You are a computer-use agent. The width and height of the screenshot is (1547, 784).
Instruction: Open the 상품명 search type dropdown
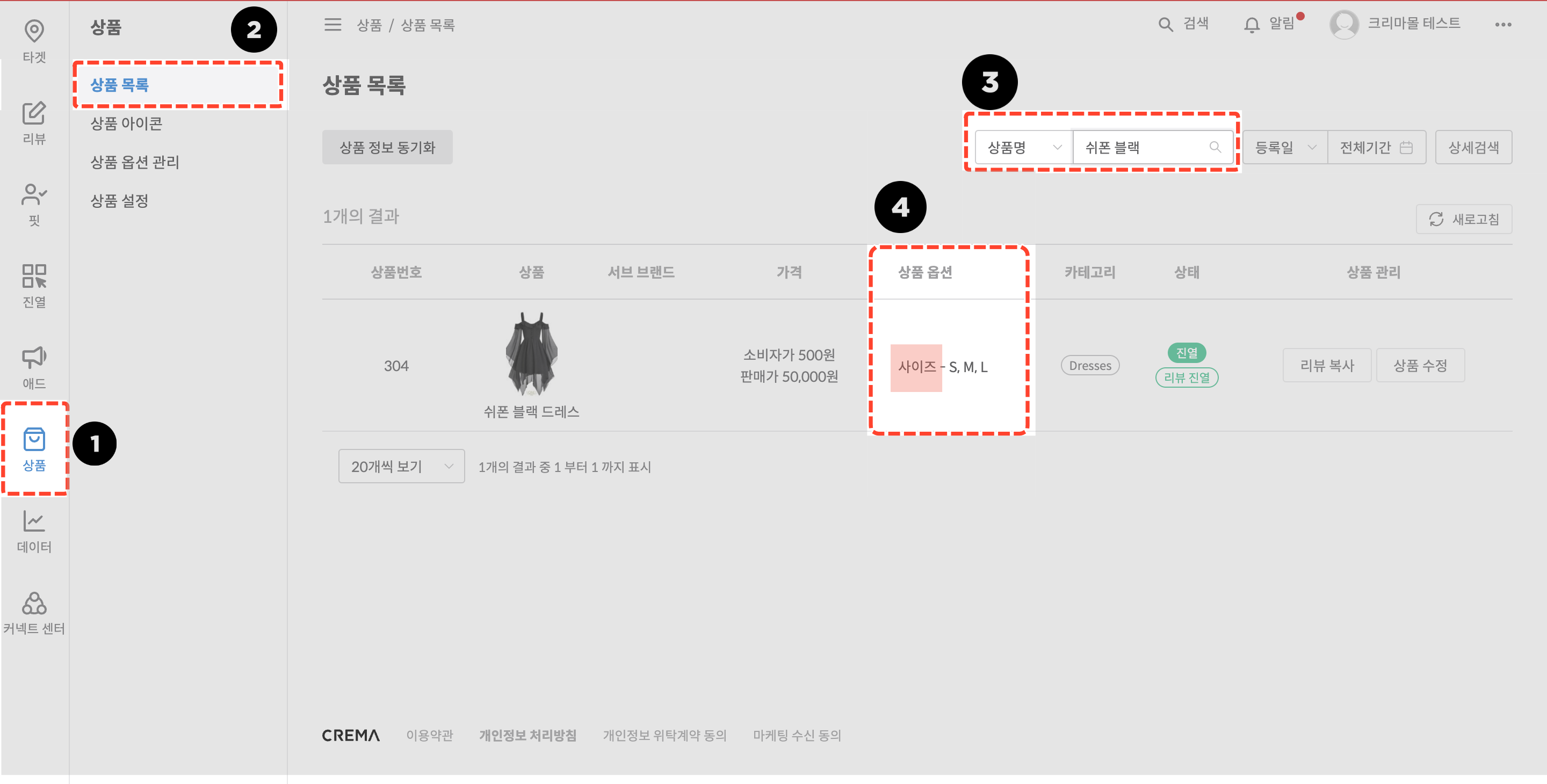[1023, 147]
